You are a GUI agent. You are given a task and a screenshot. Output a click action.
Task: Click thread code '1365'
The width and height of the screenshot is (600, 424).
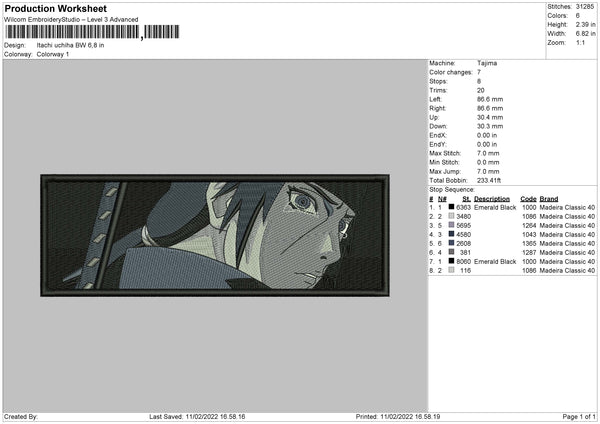tap(529, 243)
